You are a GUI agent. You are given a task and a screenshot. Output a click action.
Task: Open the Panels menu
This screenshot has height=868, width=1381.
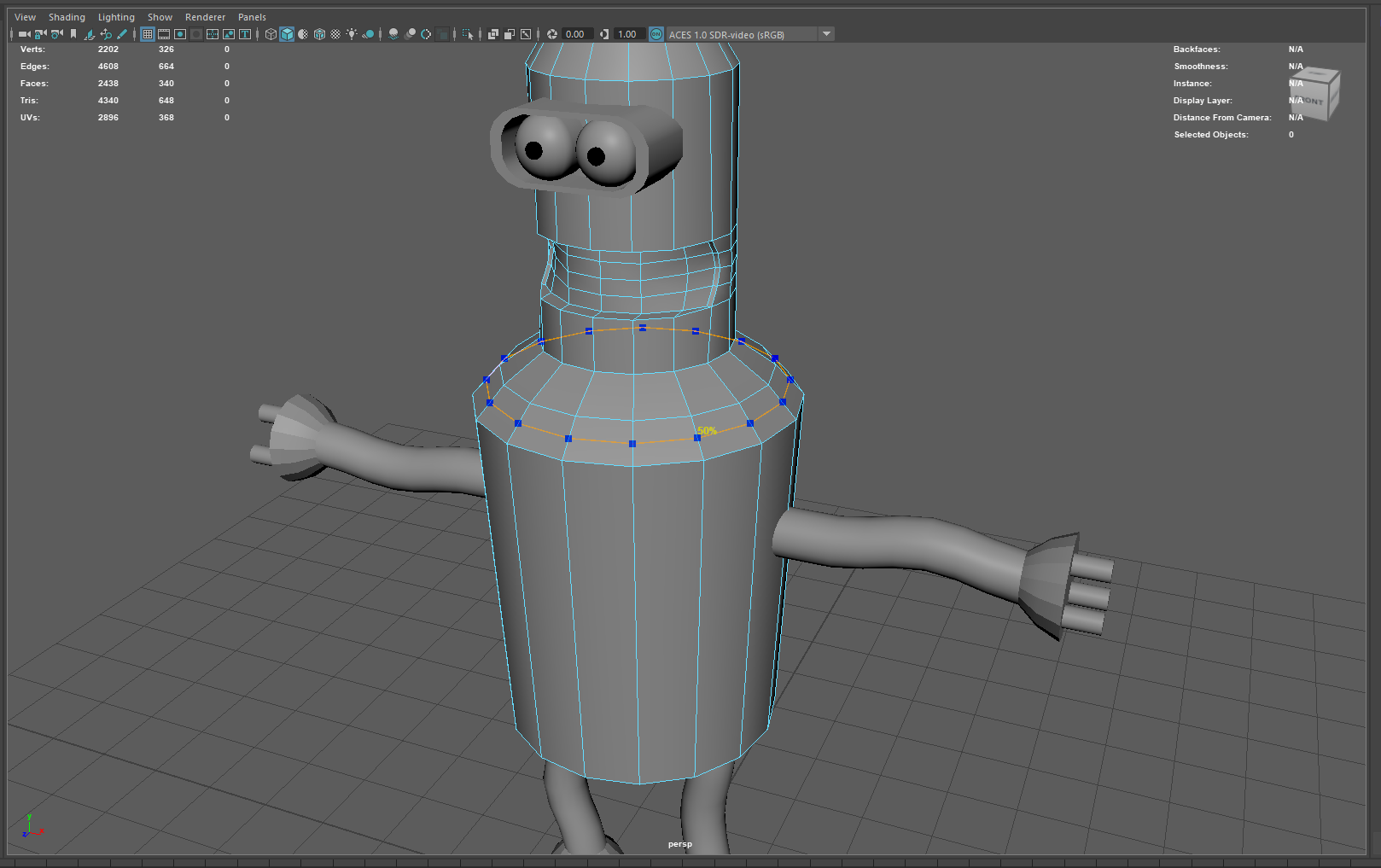[x=252, y=17]
